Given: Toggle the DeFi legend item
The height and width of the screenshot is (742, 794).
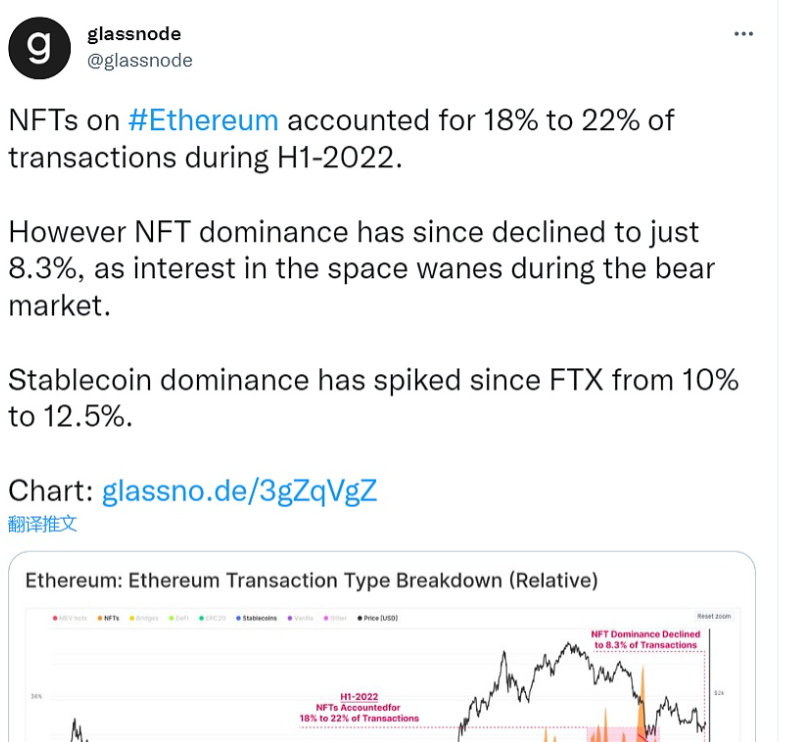Looking at the screenshot, I should [x=182, y=618].
